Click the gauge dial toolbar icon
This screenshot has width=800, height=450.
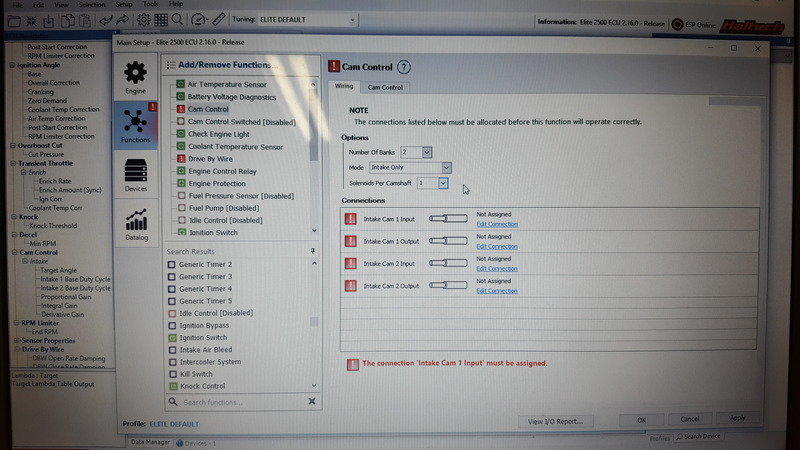pyautogui.click(x=198, y=20)
